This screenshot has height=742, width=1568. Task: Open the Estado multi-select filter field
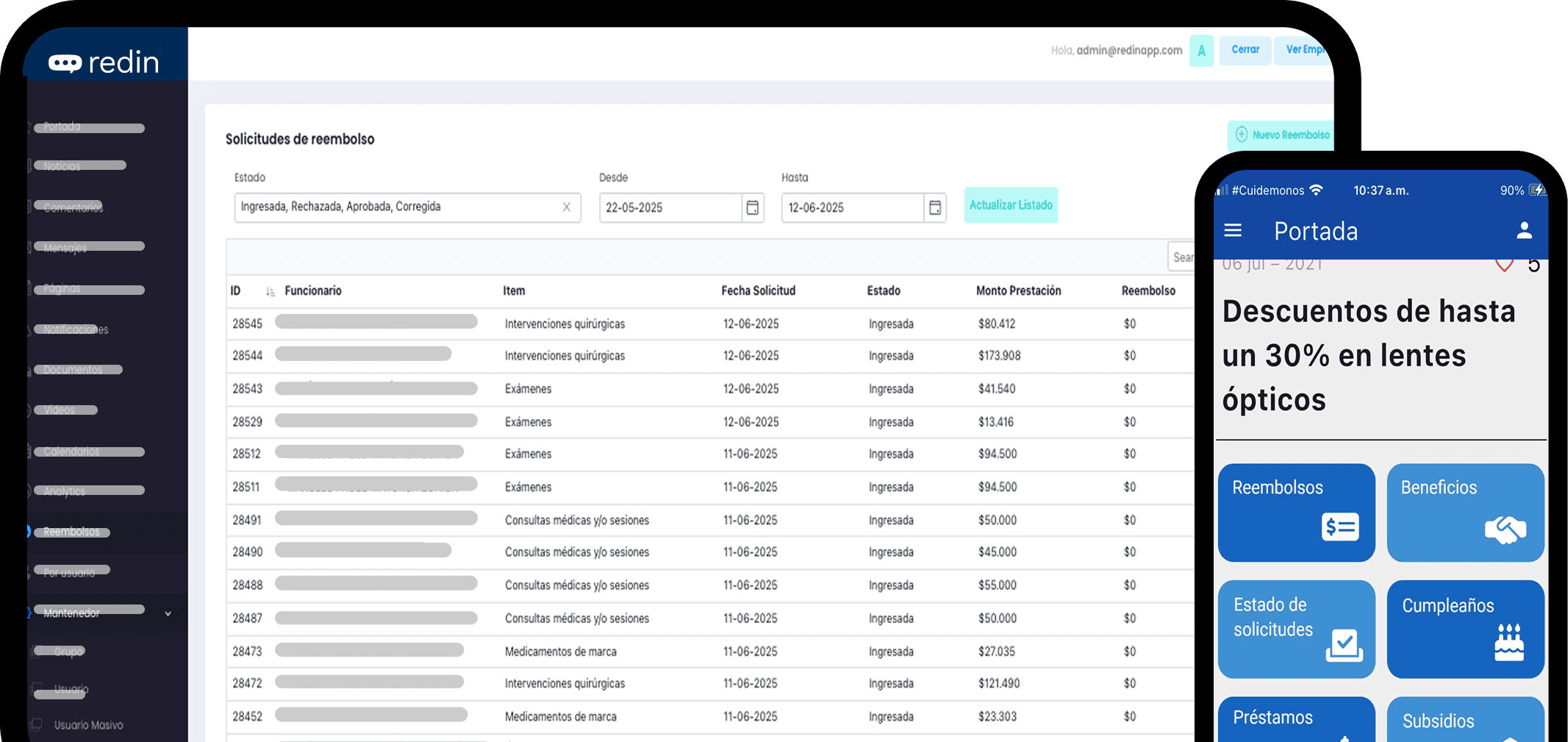(x=407, y=207)
